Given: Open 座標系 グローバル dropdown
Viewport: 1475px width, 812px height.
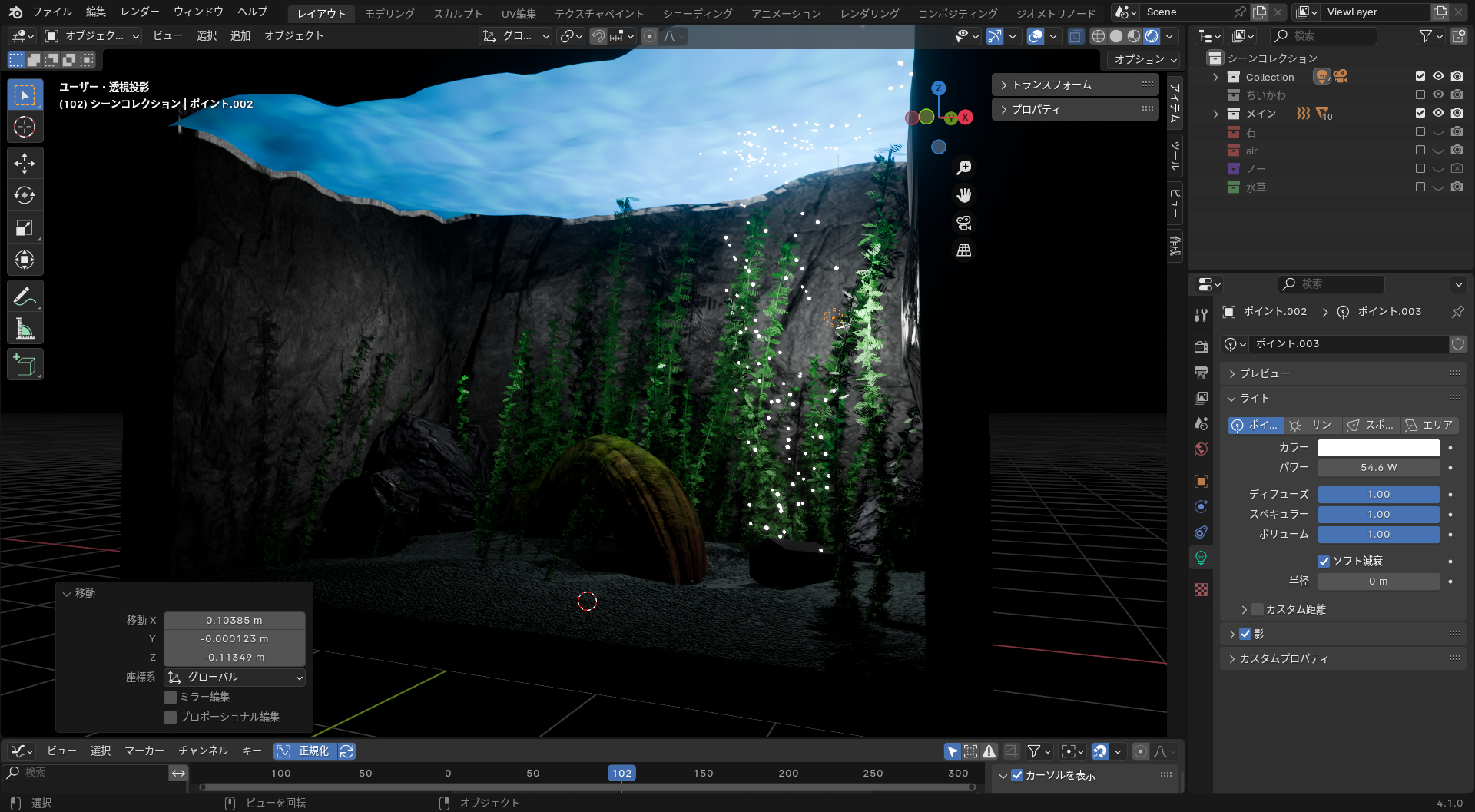Looking at the screenshot, I should coord(235,677).
